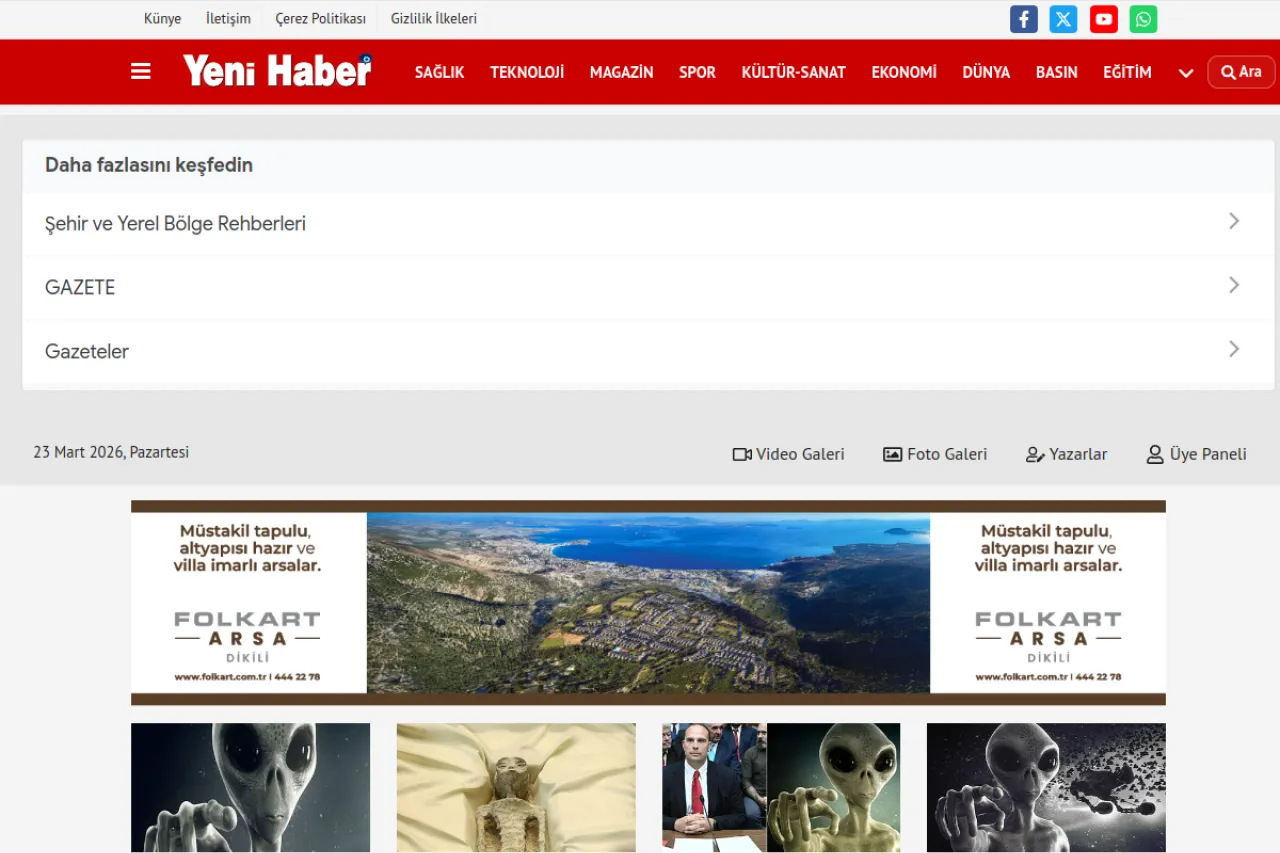
Task: Open the SPOR news category
Action: click(x=697, y=72)
